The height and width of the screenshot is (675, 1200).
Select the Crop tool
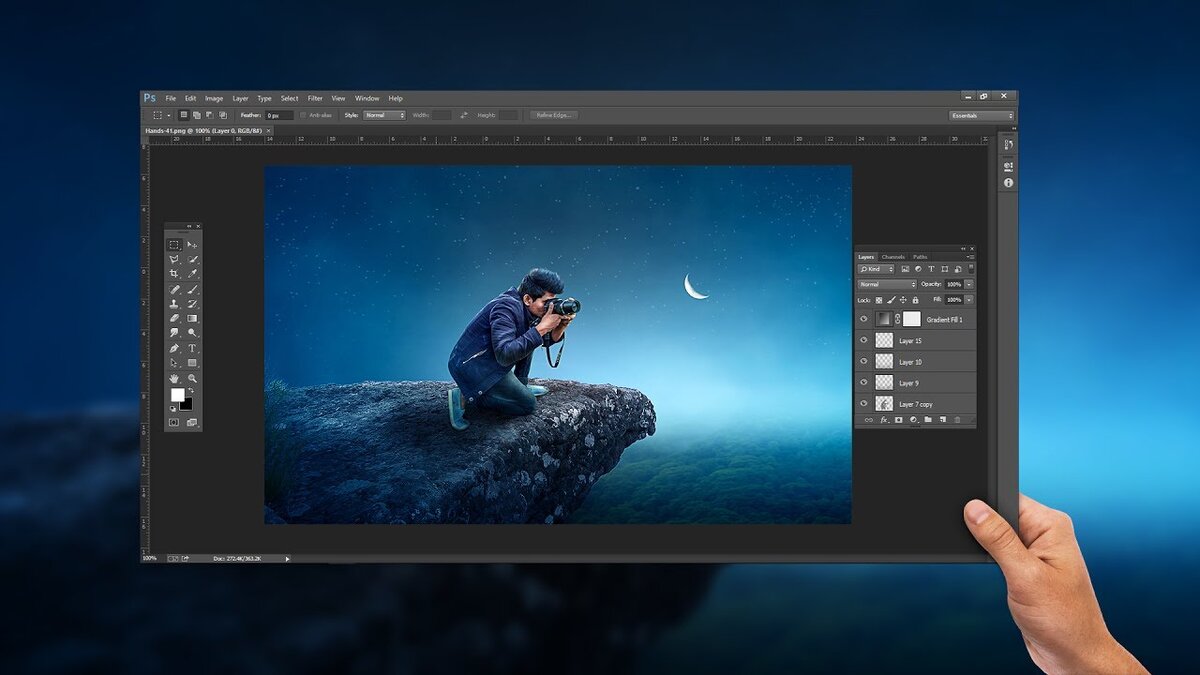click(174, 274)
